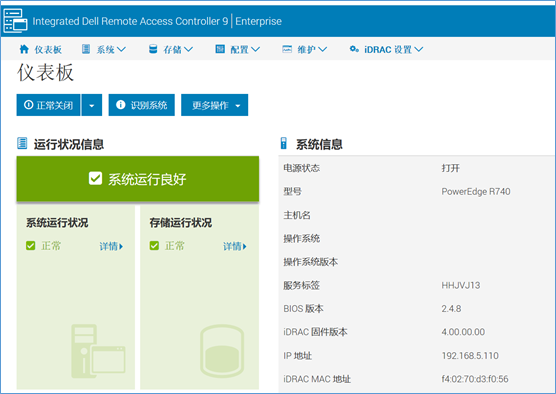The height and width of the screenshot is (394, 556).
Task: Click the 主机名 label
Action: pyautogui.click(x=297, y=215)
